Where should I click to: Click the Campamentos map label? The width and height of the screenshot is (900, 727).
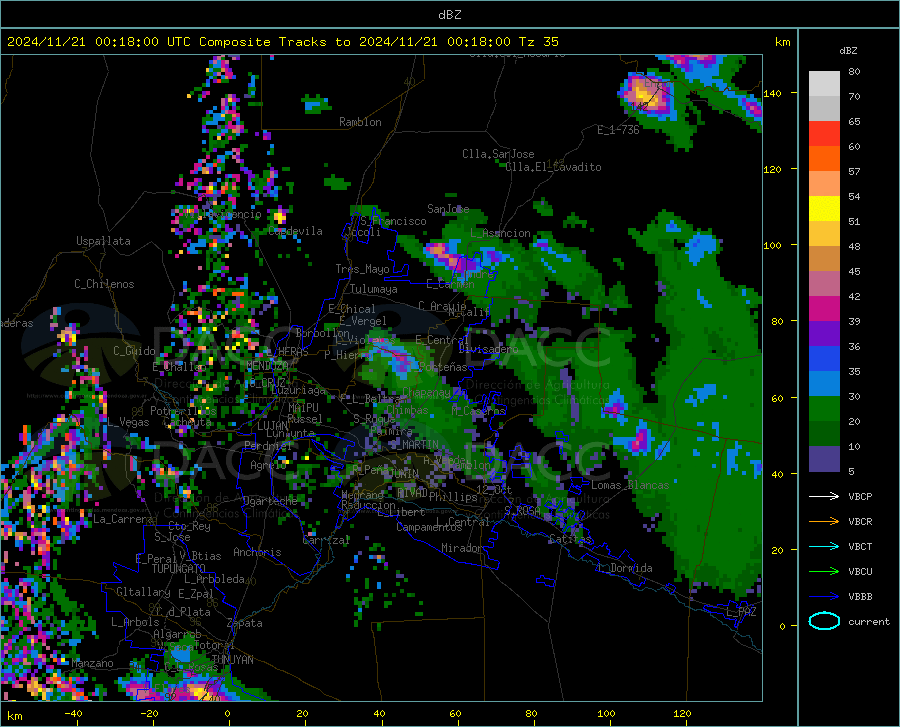click(x=429, y=527)
